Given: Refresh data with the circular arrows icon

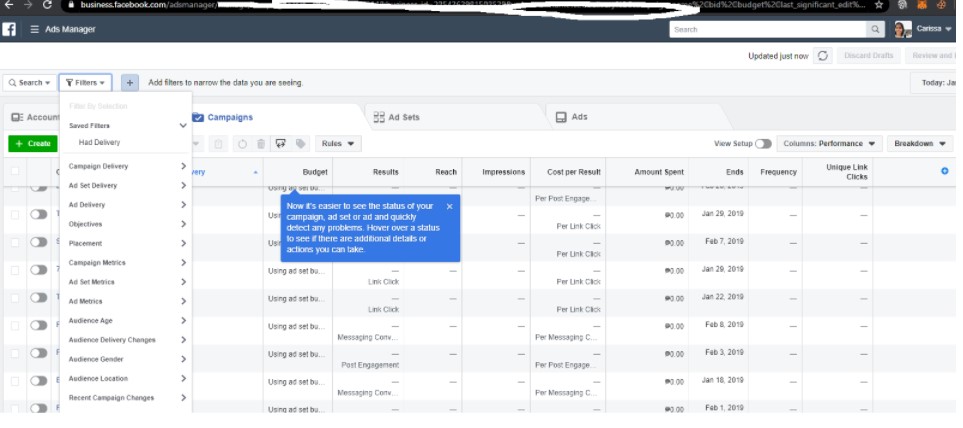Looking at the screenshot, I should (x=823, y=56).
